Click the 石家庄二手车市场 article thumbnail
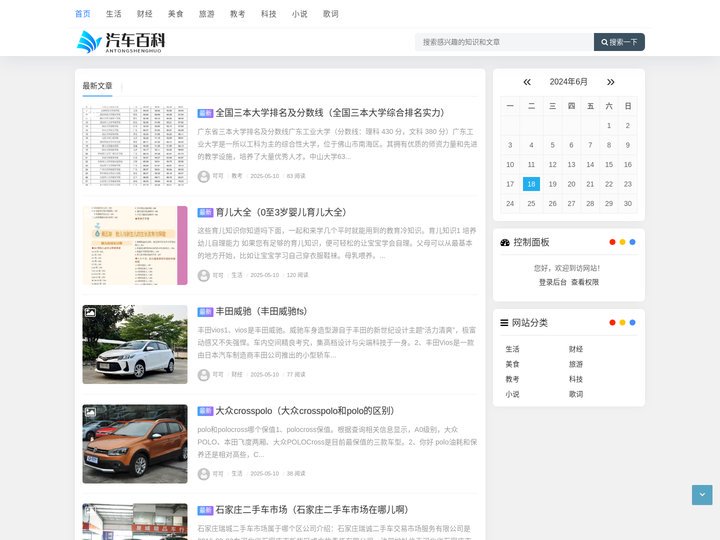This screenshot has width=720, height=540. 135,522
